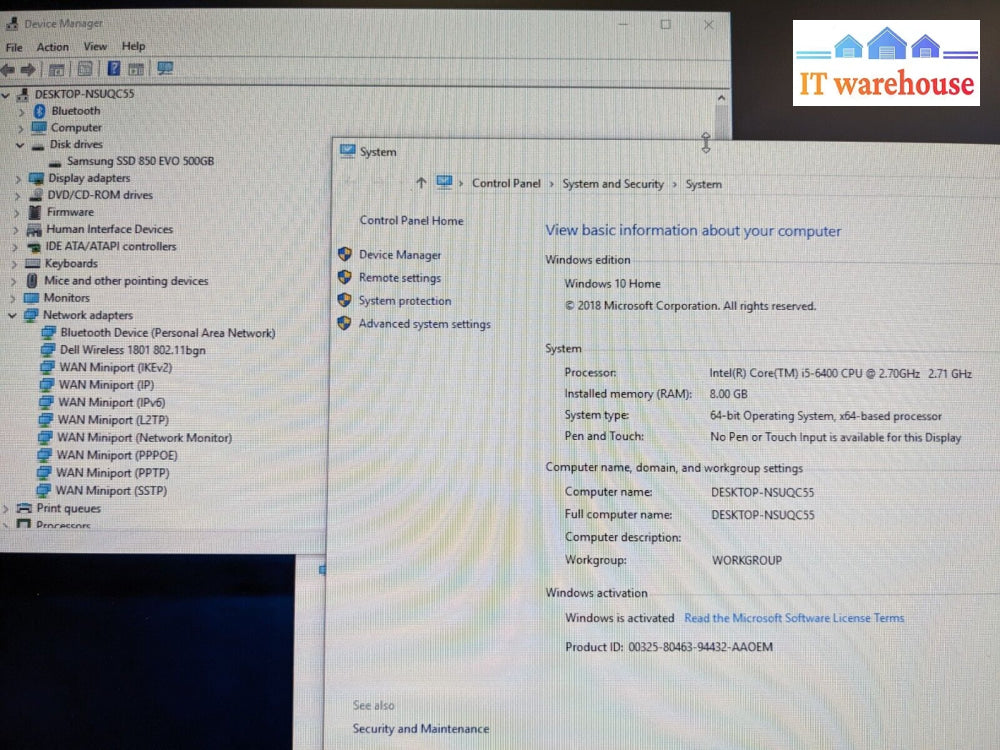Click the up arrow in System window navigation
Image resolution: width=1000 pixels, height=750 pixels.
coord(420,183)
